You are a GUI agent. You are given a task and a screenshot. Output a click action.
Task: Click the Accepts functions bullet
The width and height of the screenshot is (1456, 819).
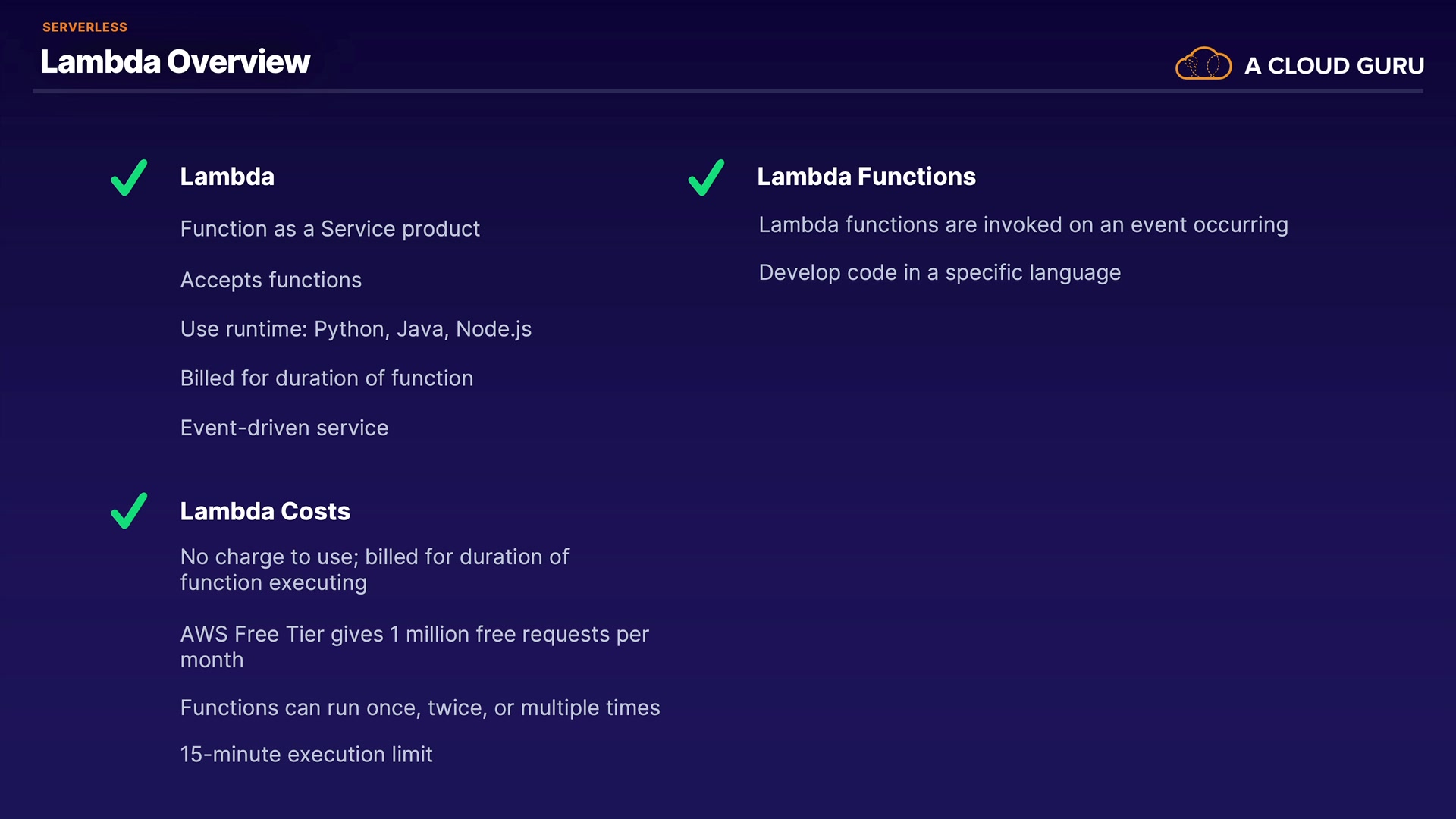click(271, 280)
